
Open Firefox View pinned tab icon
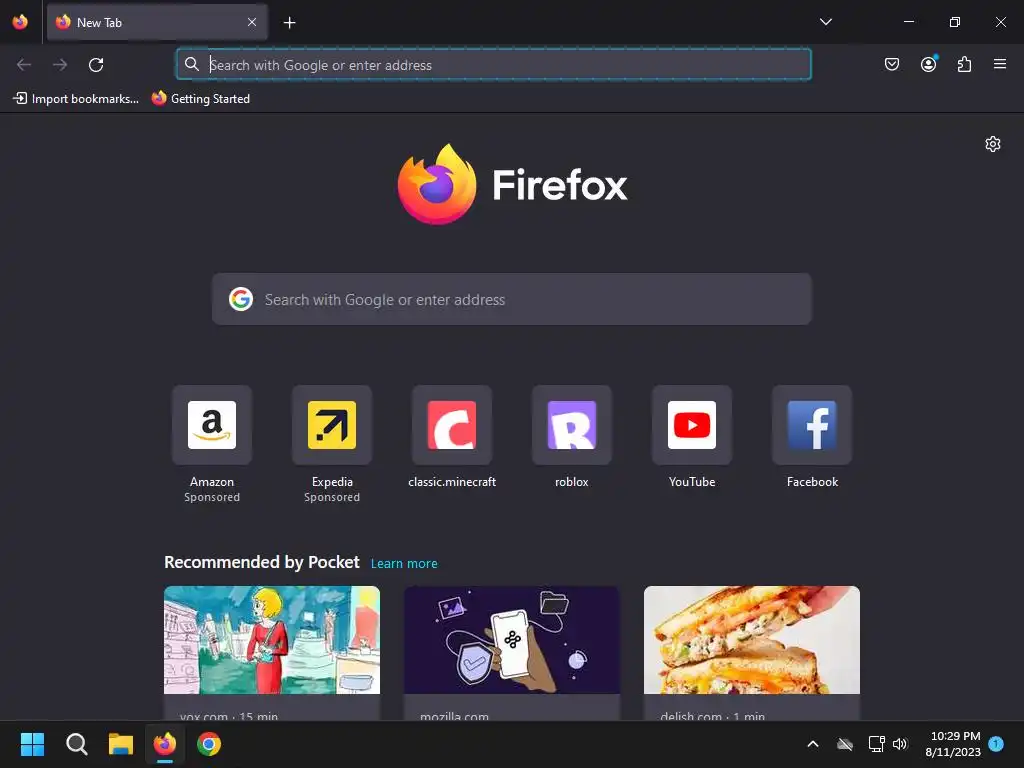[x=20, y=22]
